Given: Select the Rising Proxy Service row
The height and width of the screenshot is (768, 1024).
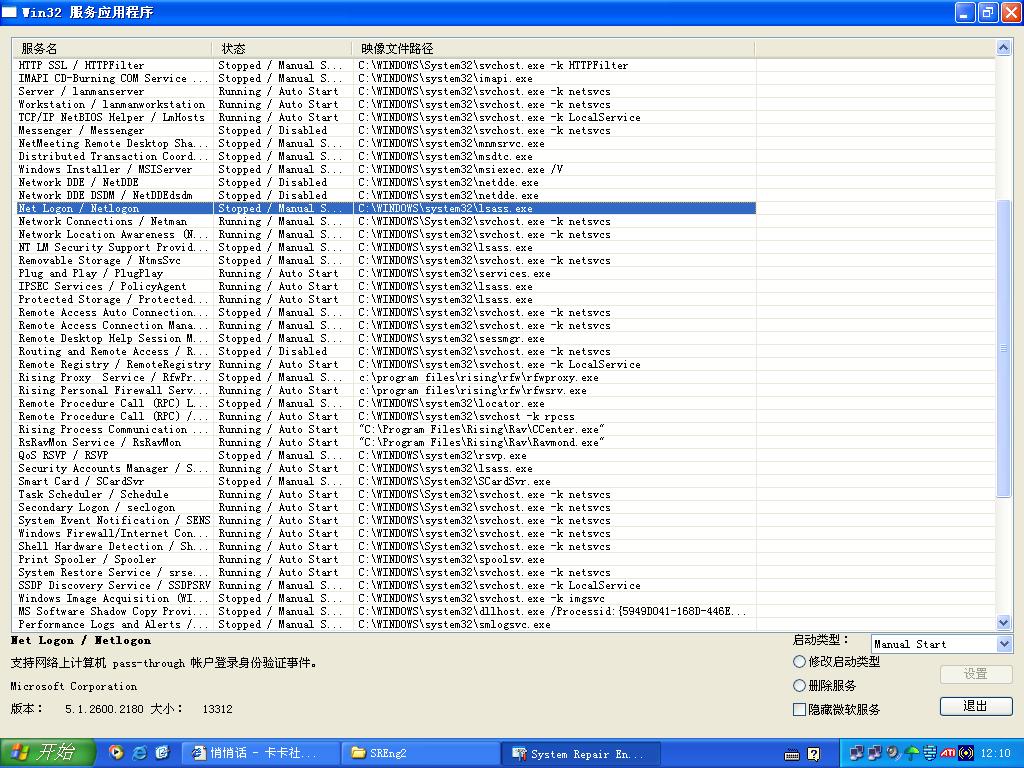Looking at the screenshot, I should tap(385, 377).
